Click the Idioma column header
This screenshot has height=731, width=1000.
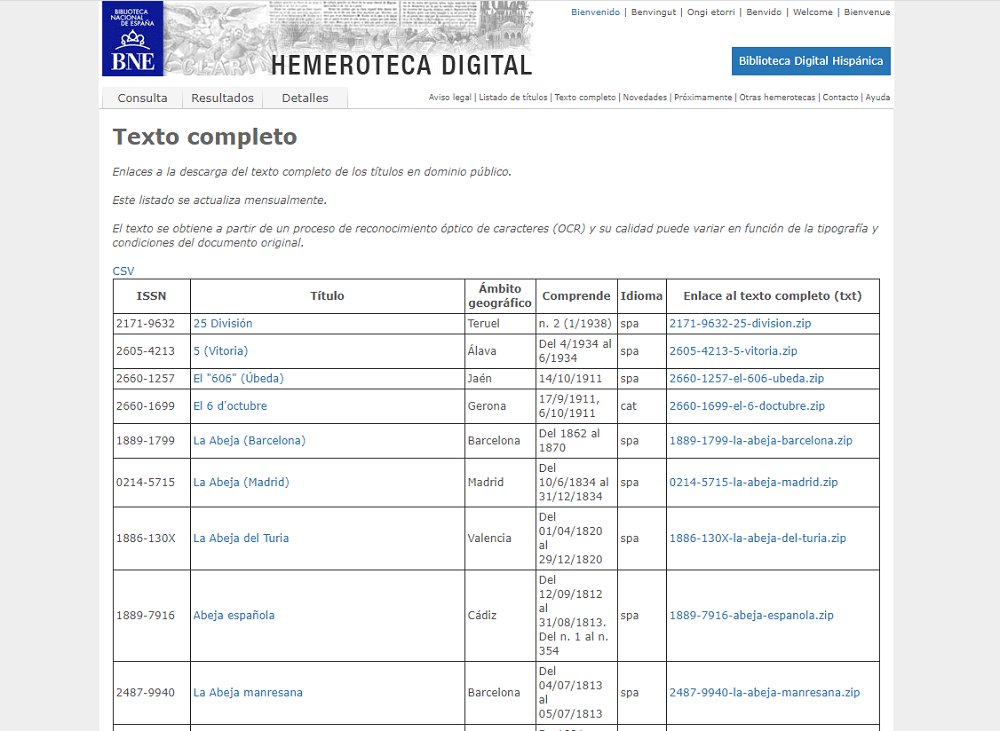tap(642, 296)
